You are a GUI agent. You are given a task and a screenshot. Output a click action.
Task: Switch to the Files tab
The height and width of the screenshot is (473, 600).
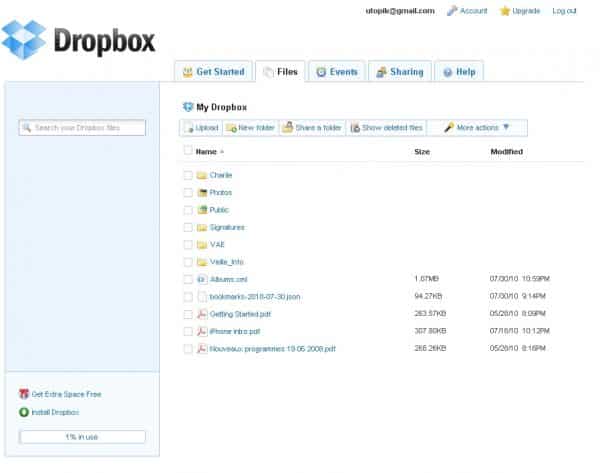[x=280, y=72]
